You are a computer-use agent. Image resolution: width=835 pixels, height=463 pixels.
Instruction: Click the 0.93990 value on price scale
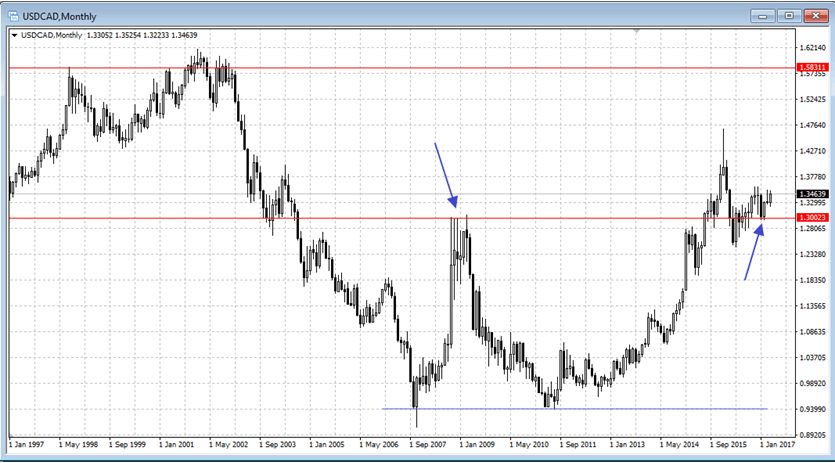[x=810, y=409]
